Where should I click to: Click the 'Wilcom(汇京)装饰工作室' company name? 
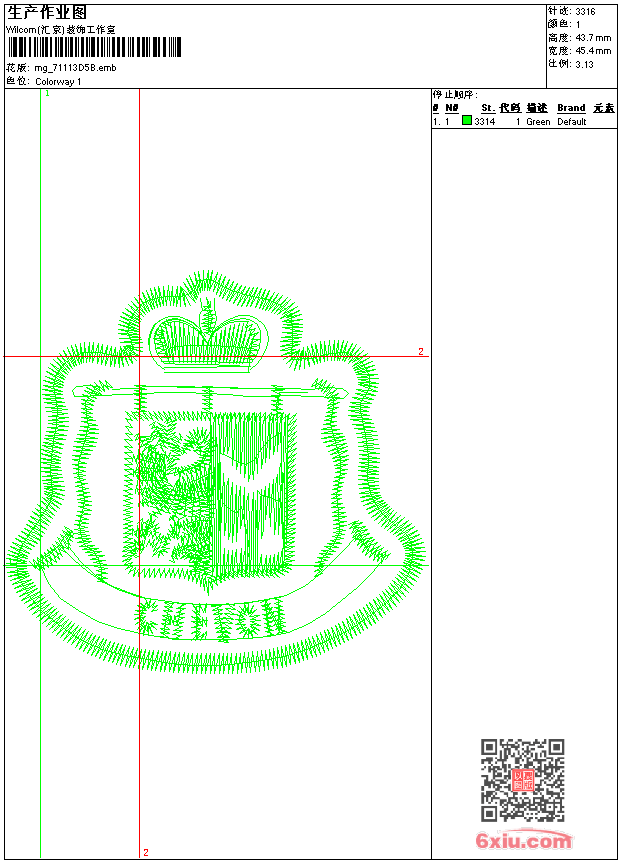60,30
